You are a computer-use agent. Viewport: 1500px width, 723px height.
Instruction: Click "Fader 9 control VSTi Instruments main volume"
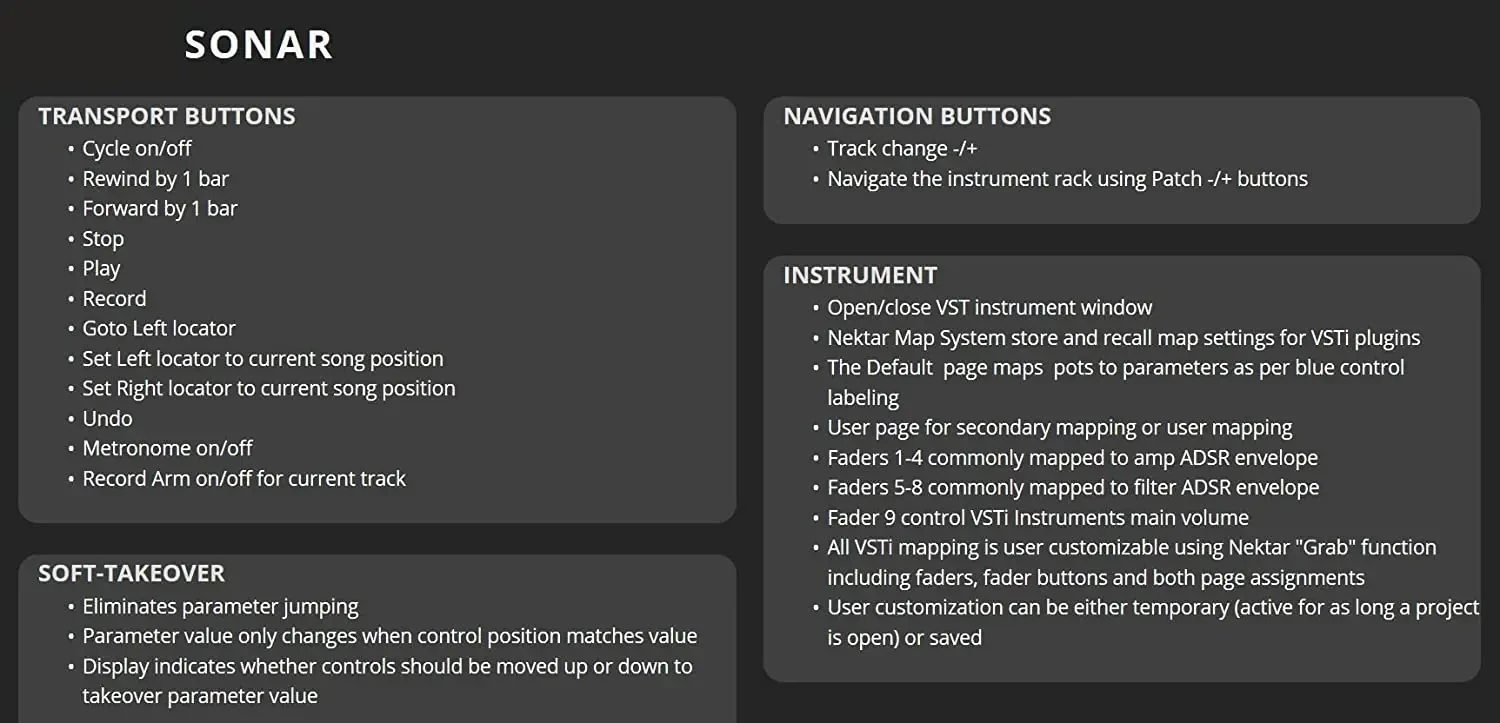[x=1037, y=517]
